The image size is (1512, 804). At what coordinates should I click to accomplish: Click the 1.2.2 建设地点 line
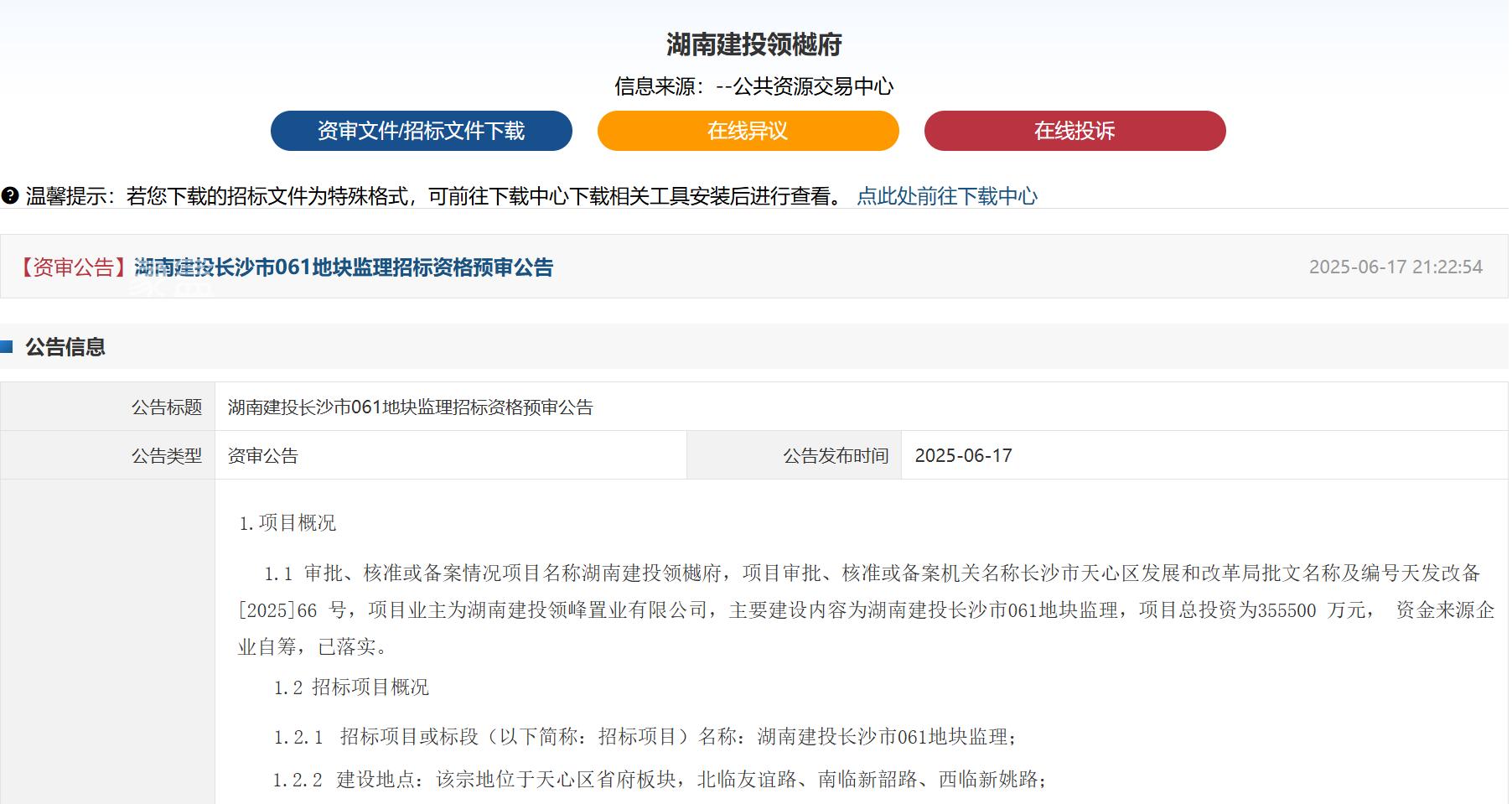click(x=660, y=780)
